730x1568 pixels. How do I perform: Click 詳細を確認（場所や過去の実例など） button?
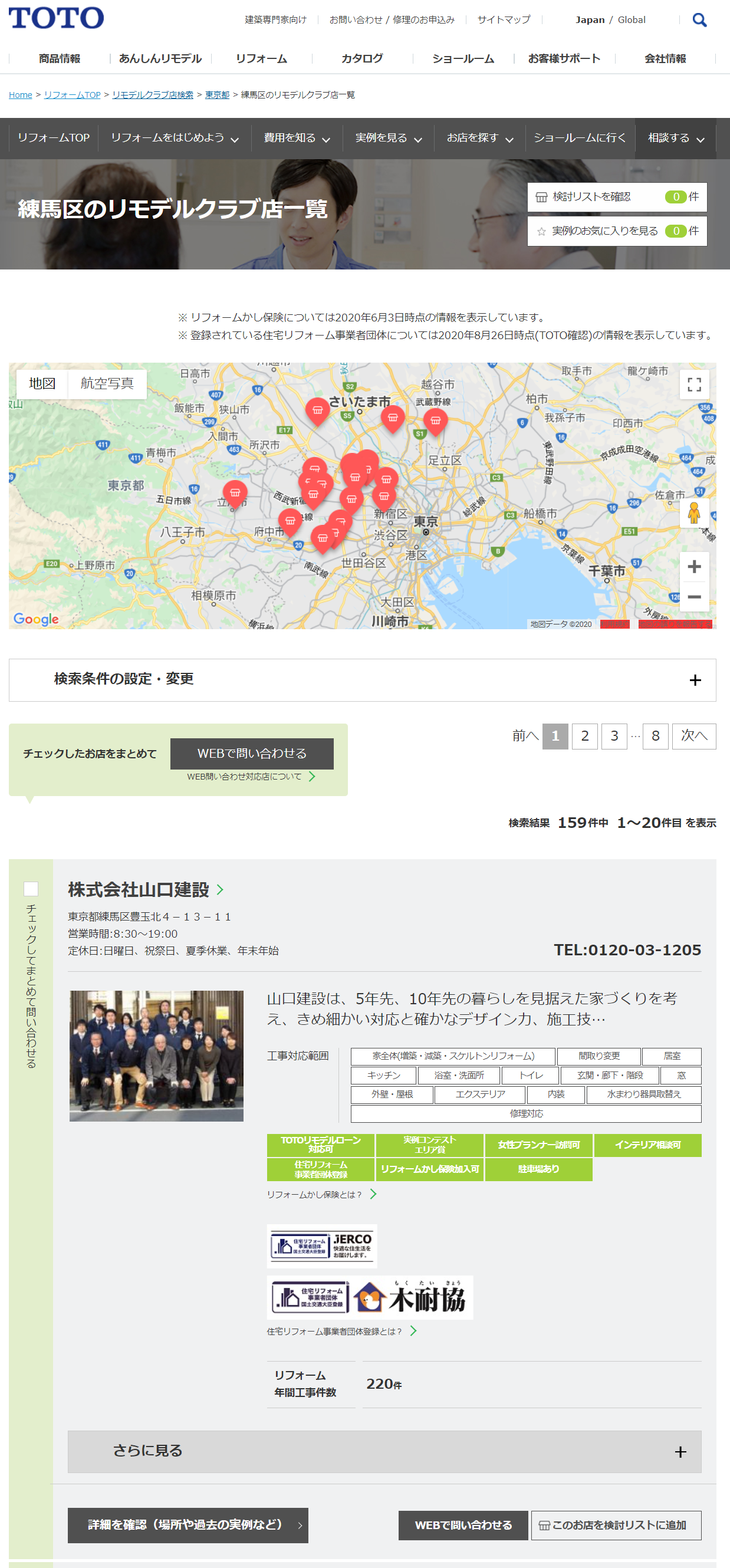click(188, 1526)
